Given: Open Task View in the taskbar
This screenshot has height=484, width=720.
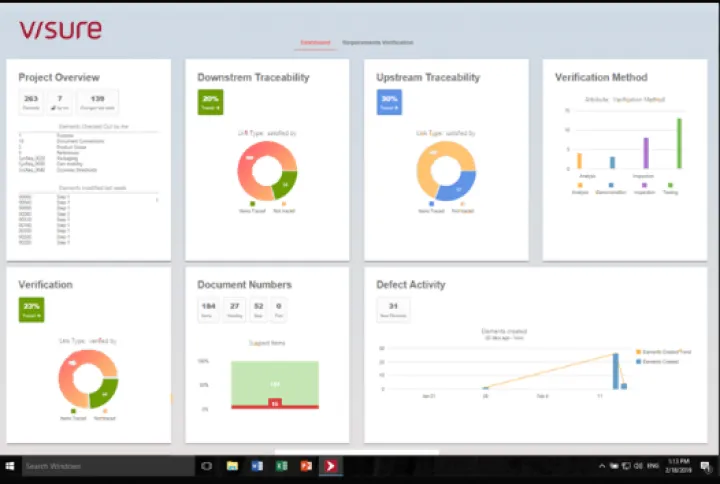Looking at the screenshot, I should [207, 466].
